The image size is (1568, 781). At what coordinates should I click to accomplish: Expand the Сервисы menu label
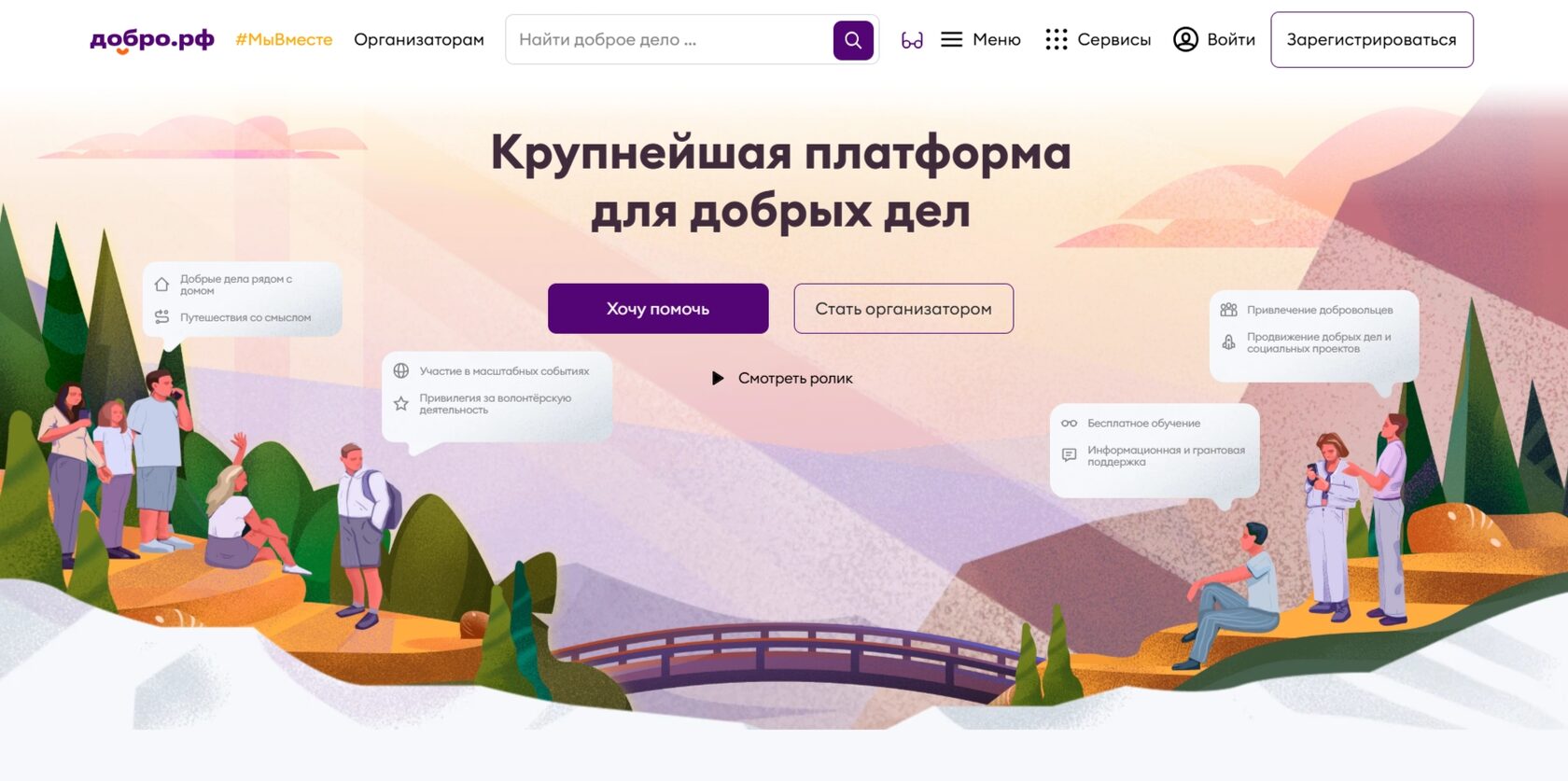[x=1114, y=39]
